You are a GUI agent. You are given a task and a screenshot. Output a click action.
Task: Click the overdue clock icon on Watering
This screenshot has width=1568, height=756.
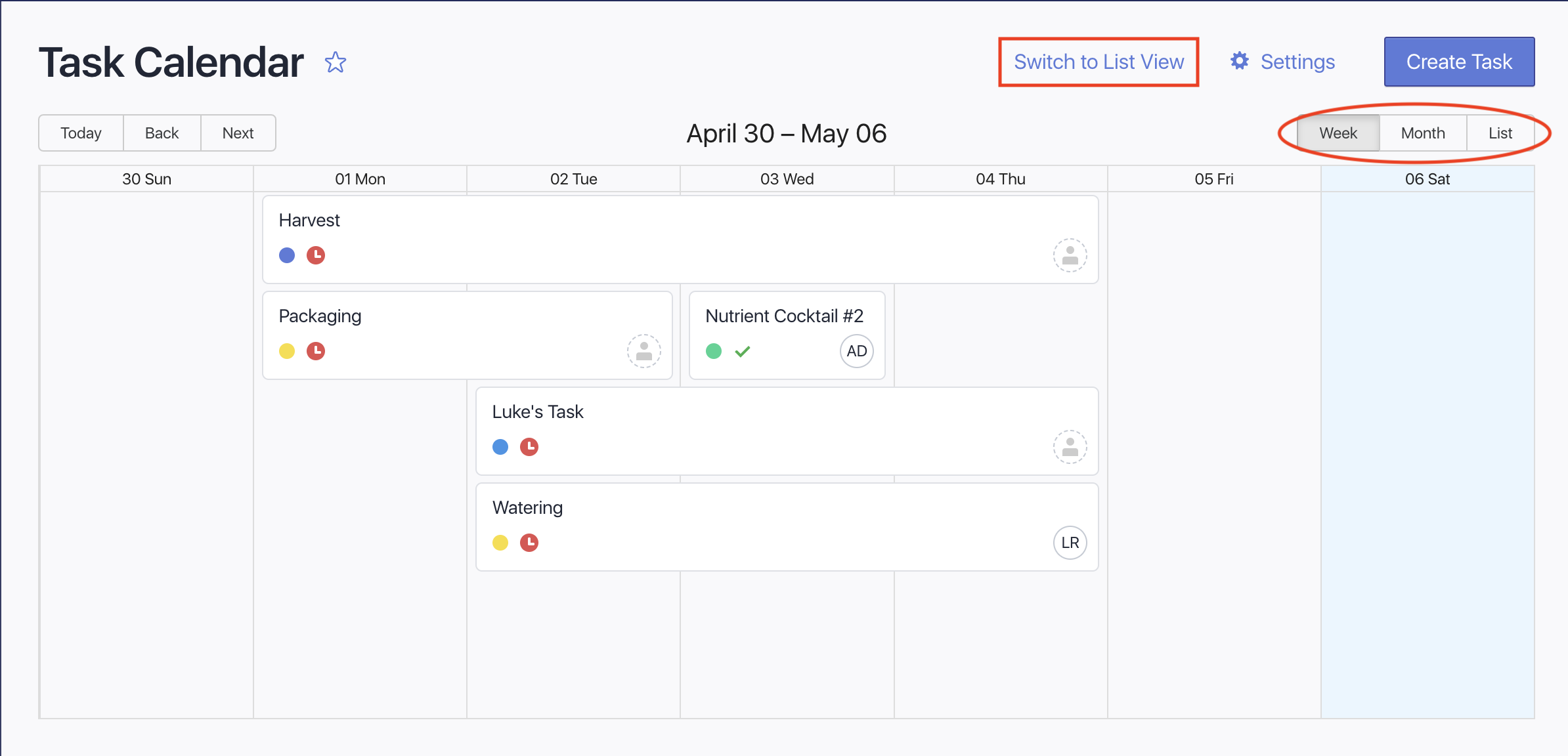529,543
